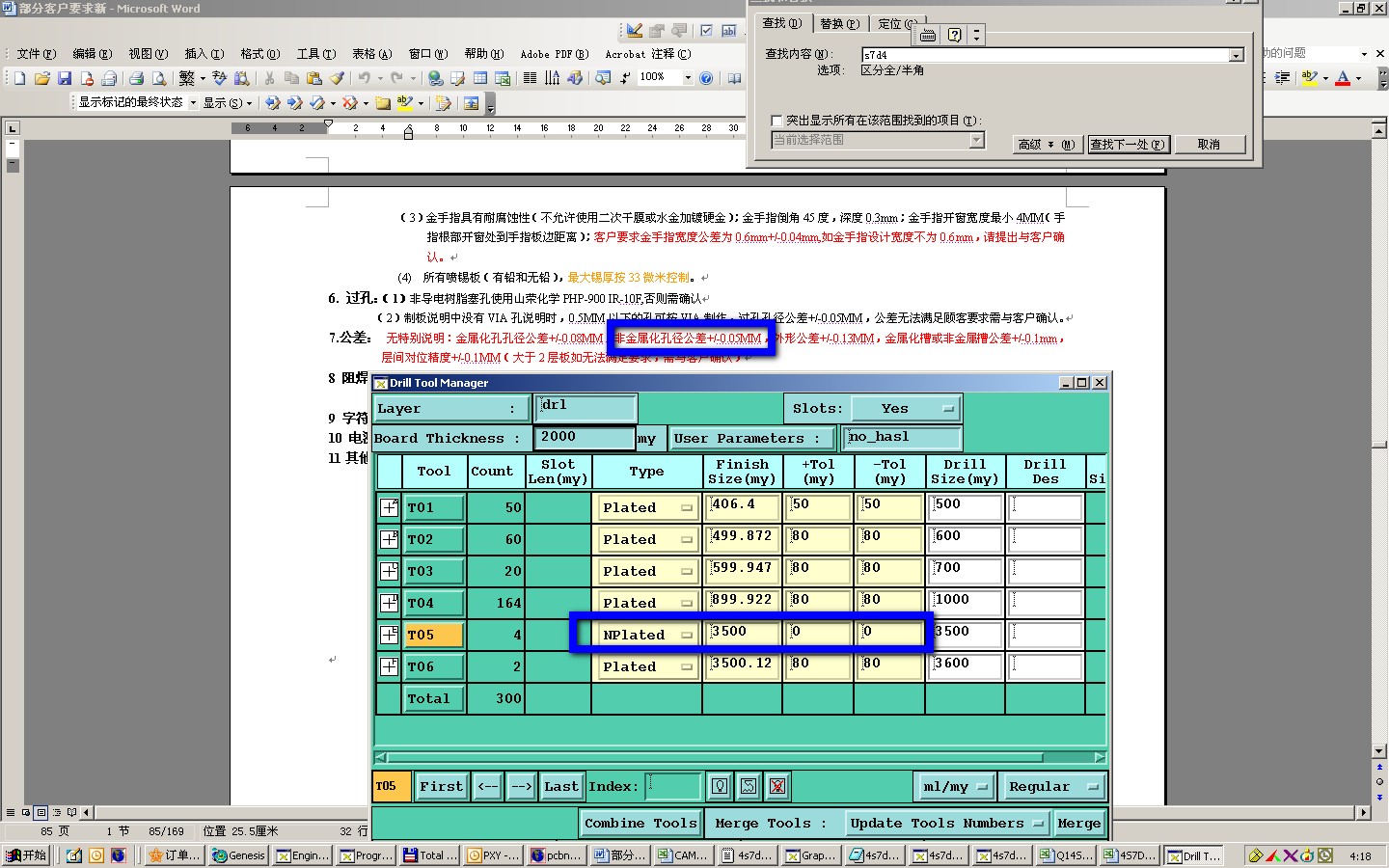Save the document with the floppy icon
Viewport: 1389px width, 868px height.
coord(65,78)
